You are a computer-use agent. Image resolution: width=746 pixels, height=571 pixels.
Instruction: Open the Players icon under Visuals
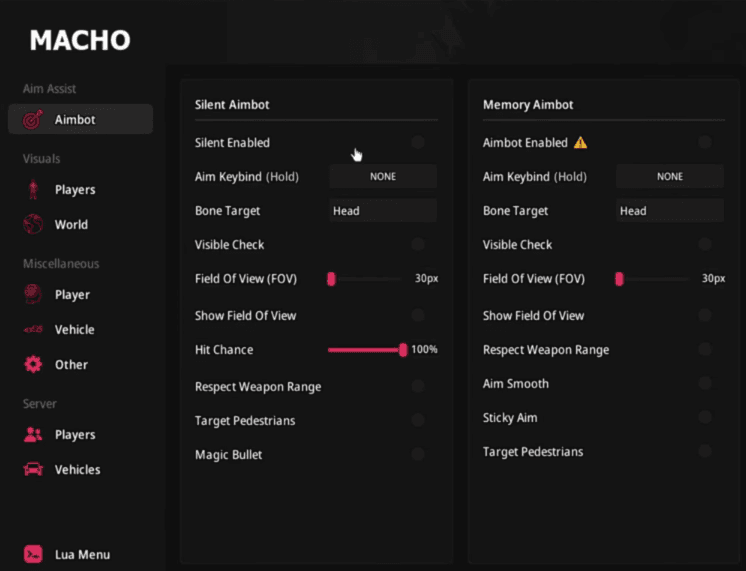click(x=33, y=190)
